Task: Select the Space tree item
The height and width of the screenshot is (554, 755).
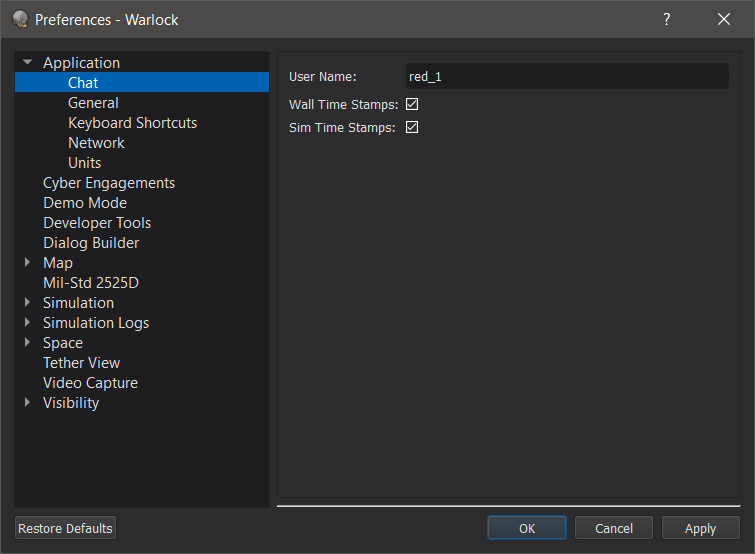Action: [x=63, y=343]
